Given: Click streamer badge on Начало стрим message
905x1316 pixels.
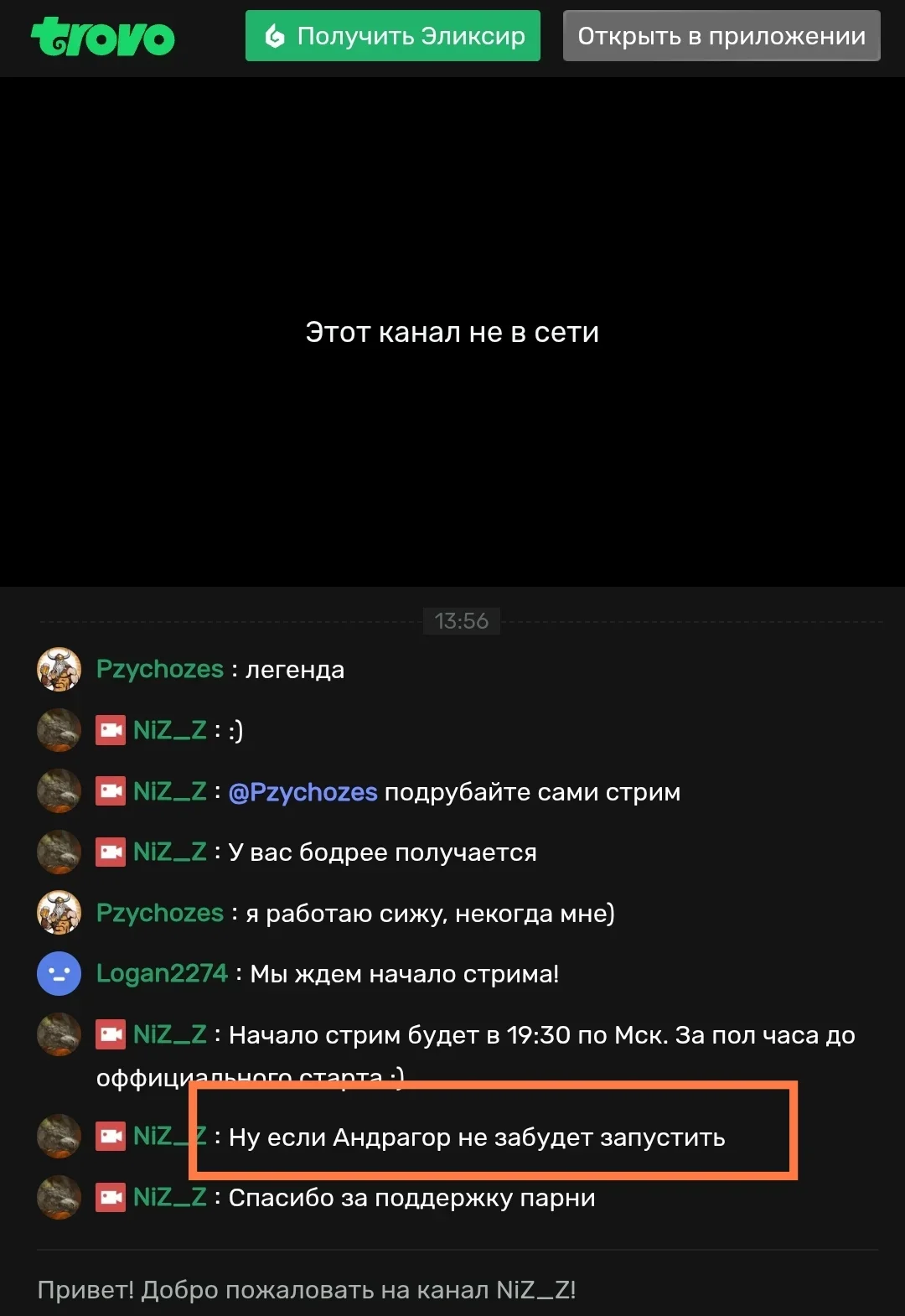Looking at the screenshot, I should point(111,1034).
